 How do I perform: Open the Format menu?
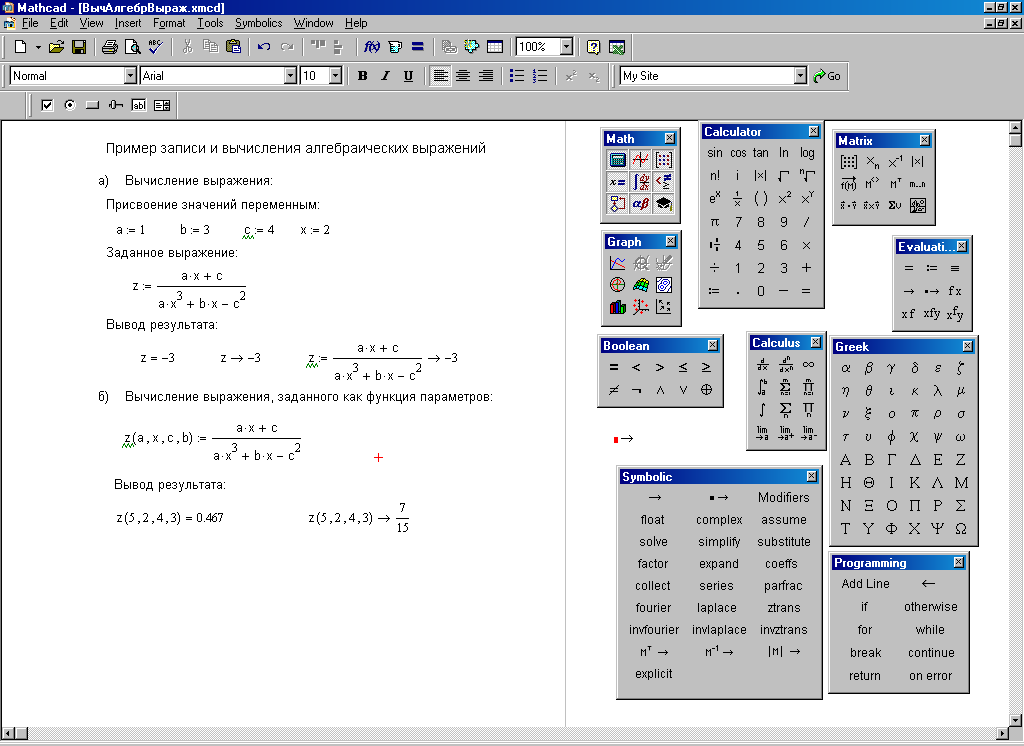(x=169, y=23)
